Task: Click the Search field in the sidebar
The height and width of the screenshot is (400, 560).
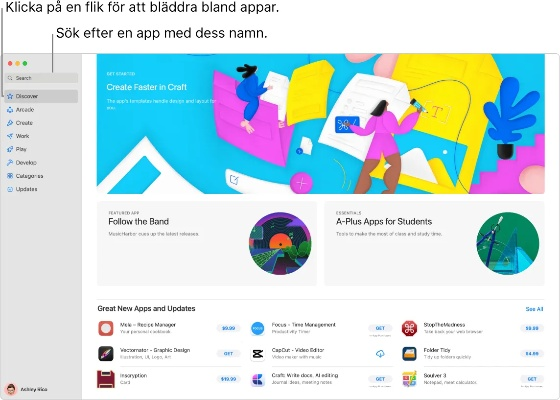Action: coord(41,78)
